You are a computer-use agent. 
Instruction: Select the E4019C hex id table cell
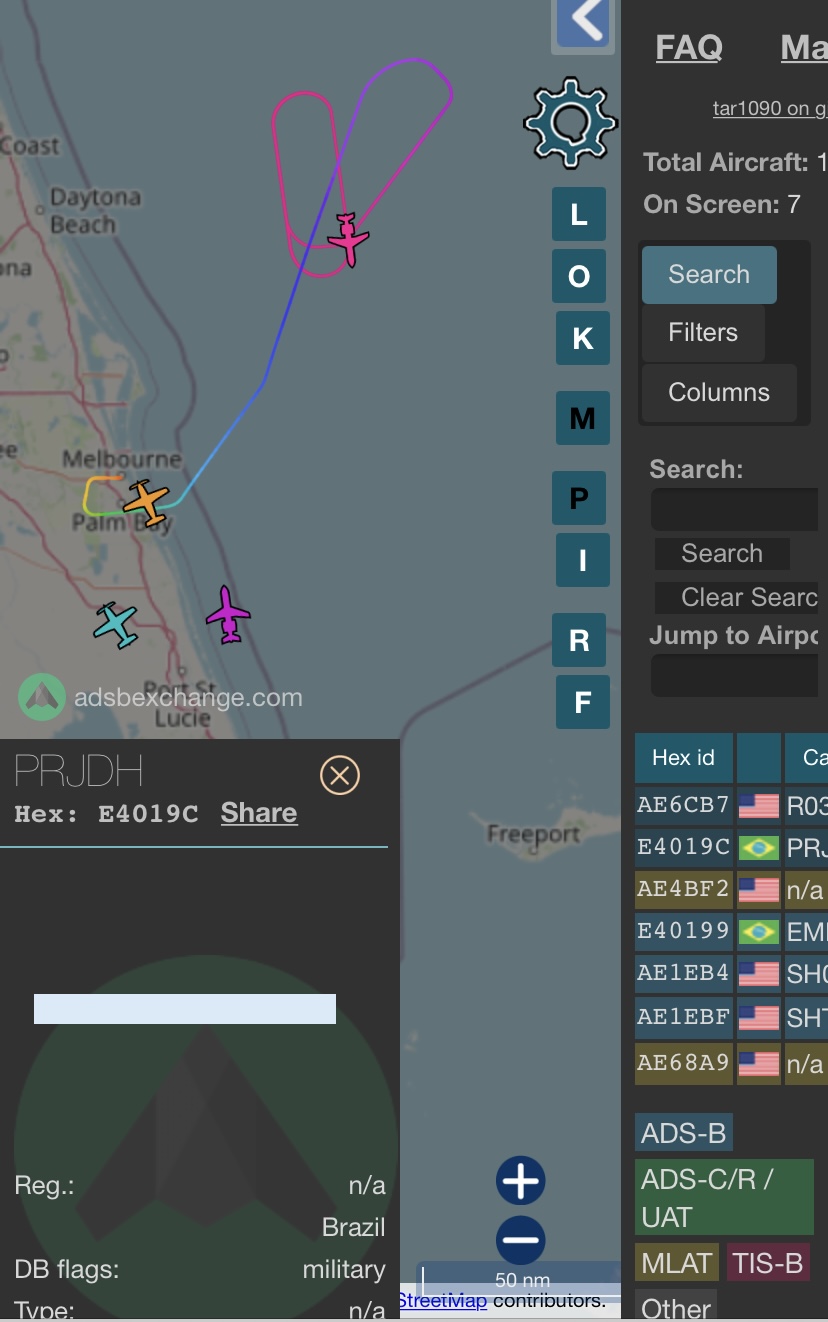click(684, 848)
